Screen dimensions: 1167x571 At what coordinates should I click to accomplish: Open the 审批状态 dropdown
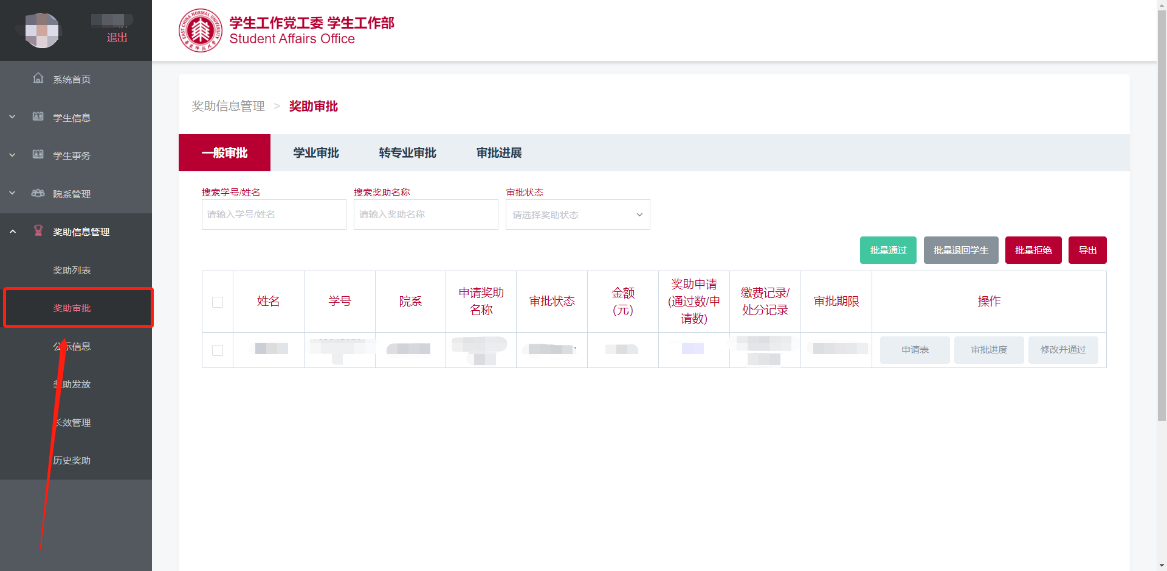(x=578, y=215)
